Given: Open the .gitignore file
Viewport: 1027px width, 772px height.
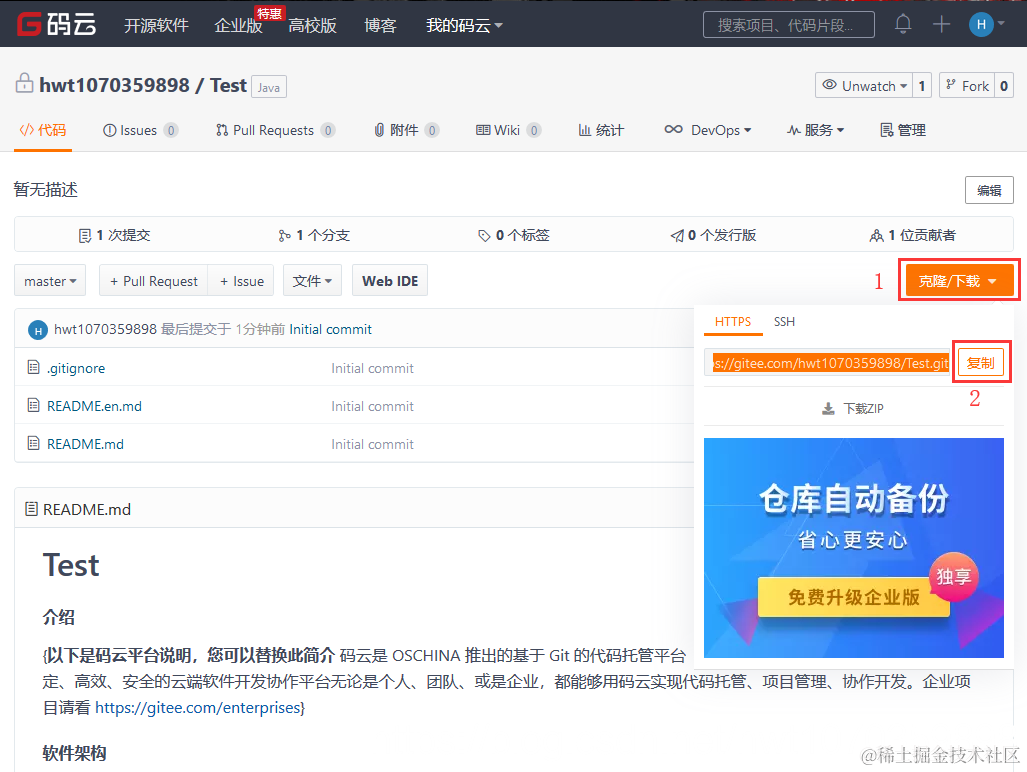Looking at the screenshot, I should [76, 368].
